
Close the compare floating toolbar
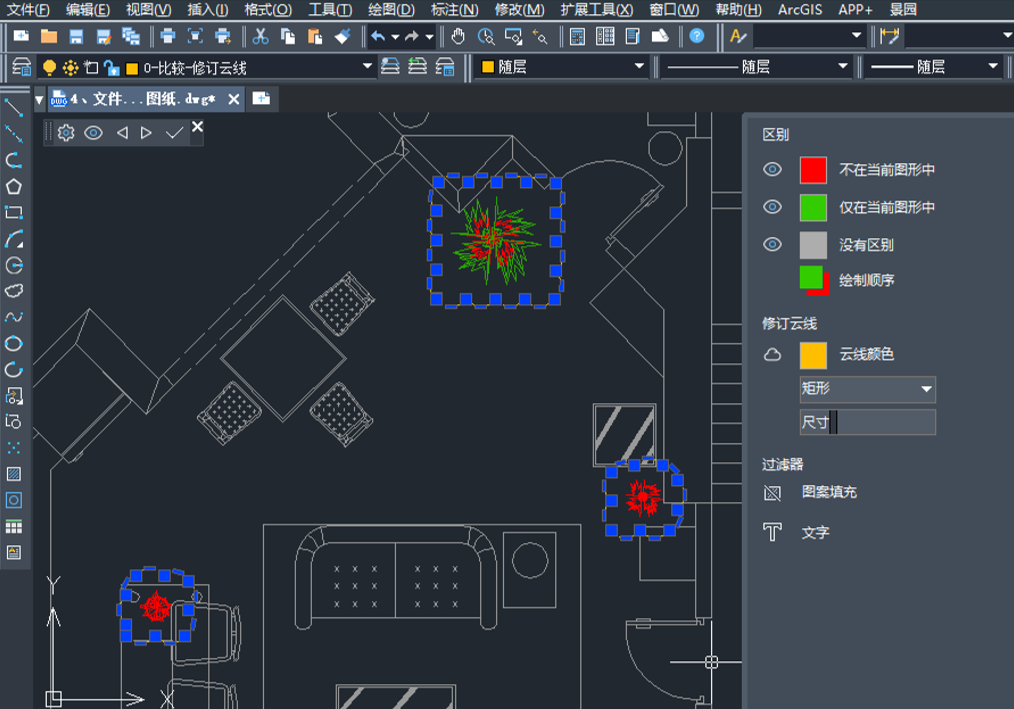pos(197,126)
